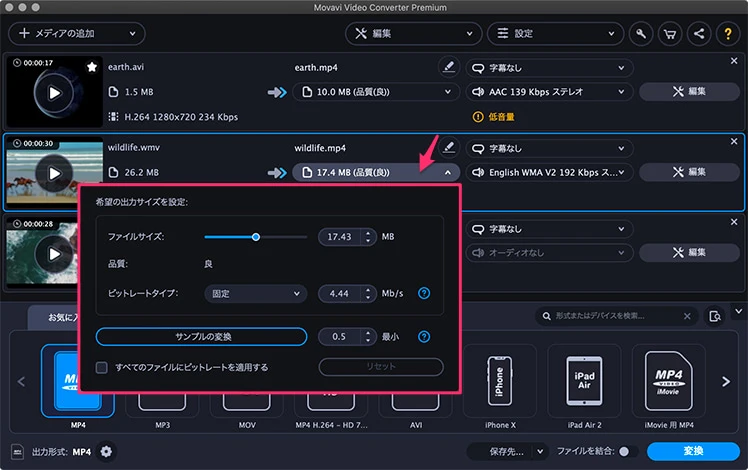Open save destination dropdown arrow
Image resolution: width=748 pixels, height=470 pixels.
[x=540, y=451]
